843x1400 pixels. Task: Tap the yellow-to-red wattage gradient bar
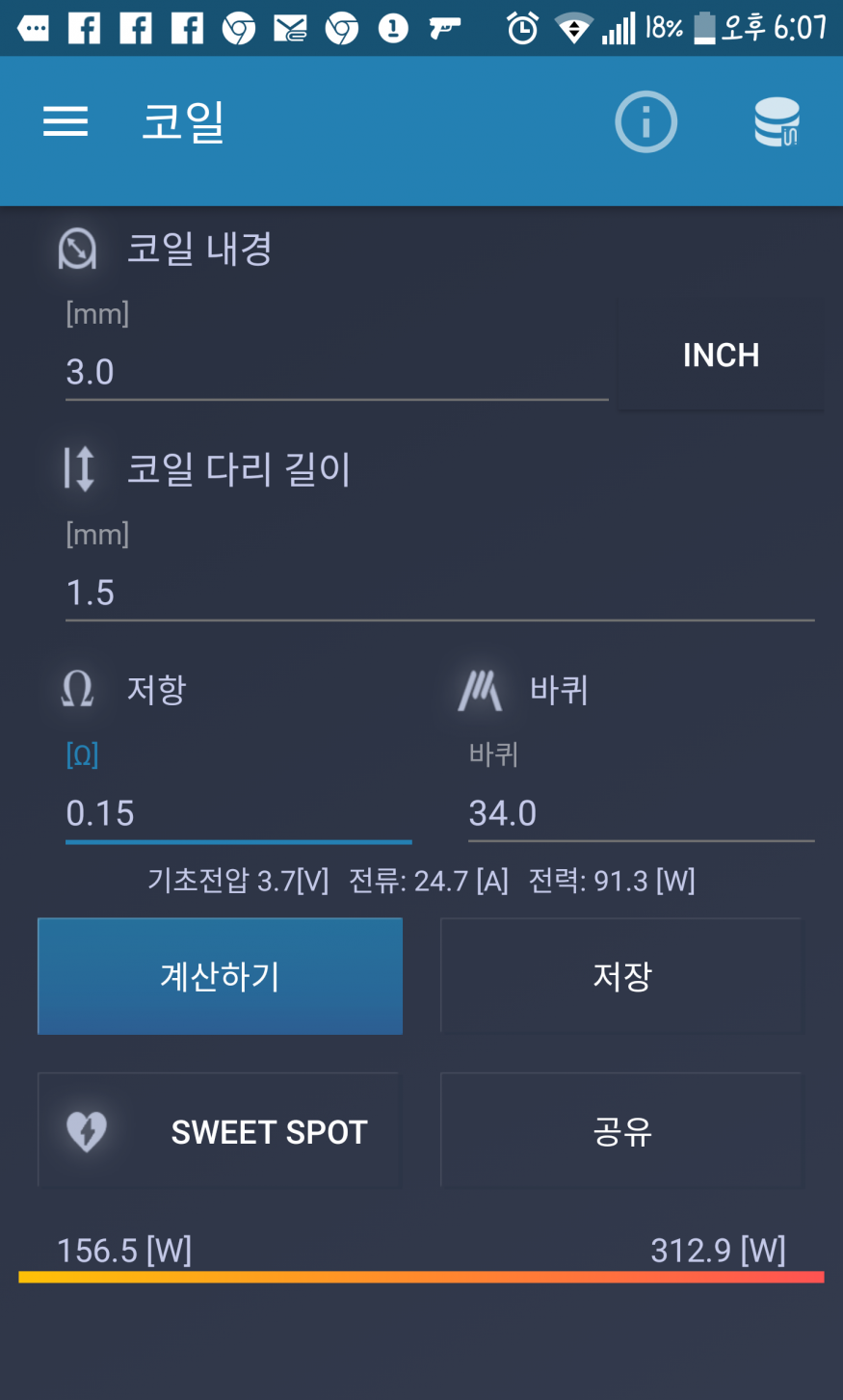pyautogui.click(x=421, y=1277)
